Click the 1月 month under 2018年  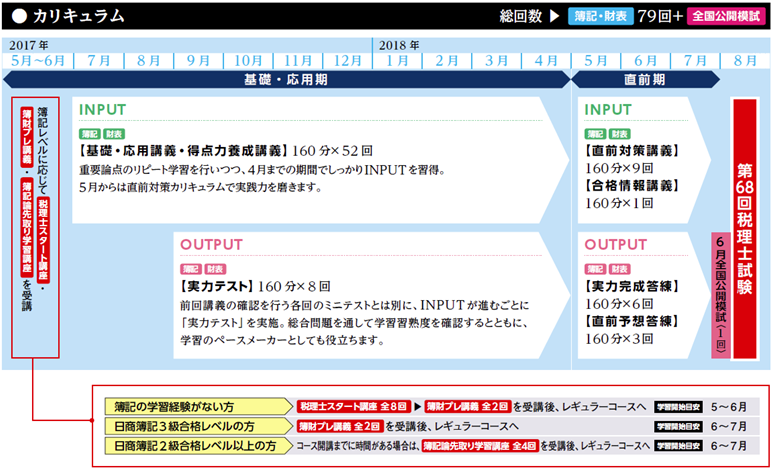[397, 60]
